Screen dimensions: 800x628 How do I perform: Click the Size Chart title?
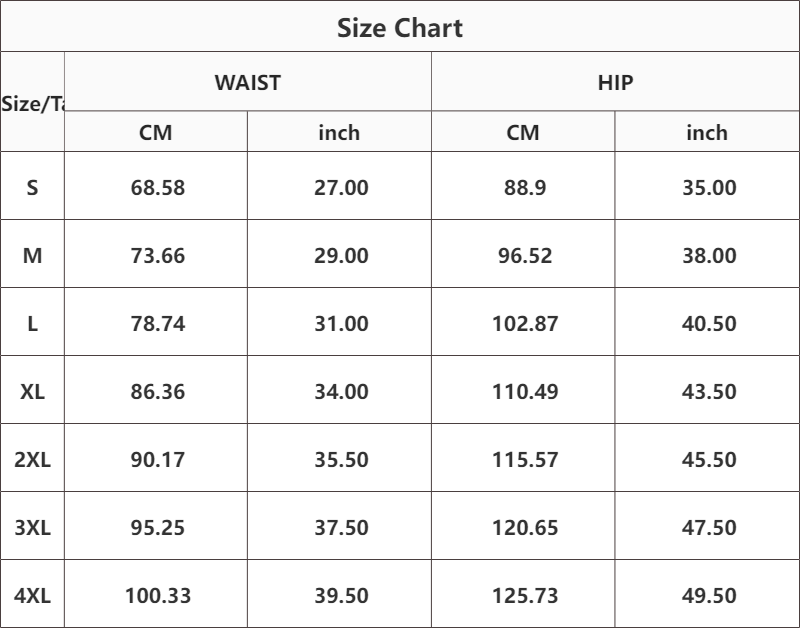[400, 28]
